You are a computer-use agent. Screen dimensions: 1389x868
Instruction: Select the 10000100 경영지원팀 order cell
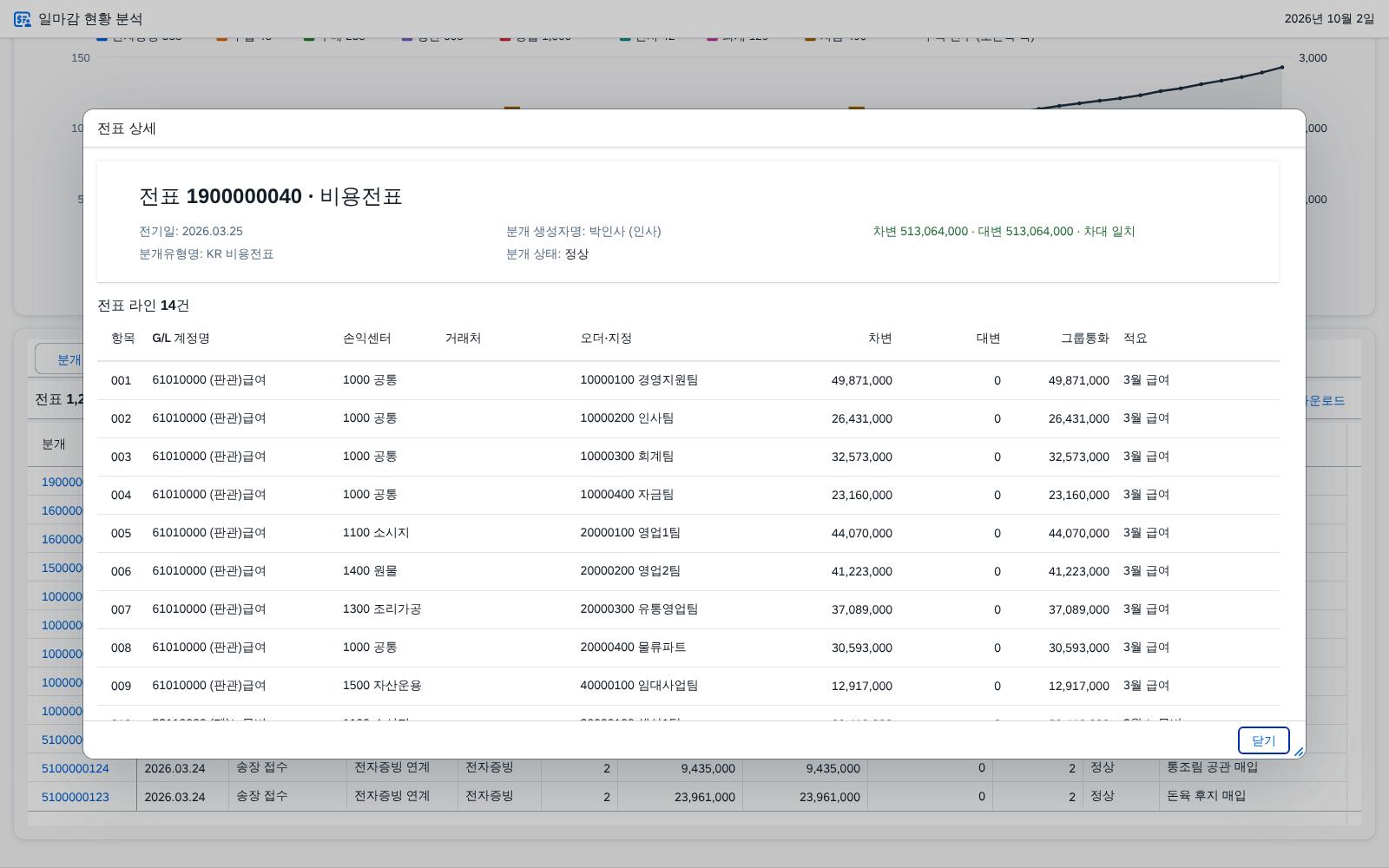639,380
